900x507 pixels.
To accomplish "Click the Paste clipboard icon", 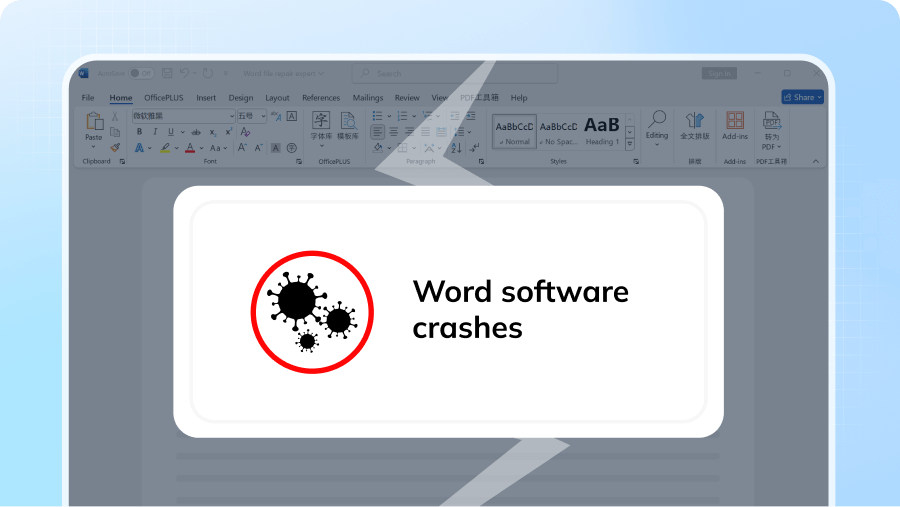I will tap(94, 122).
